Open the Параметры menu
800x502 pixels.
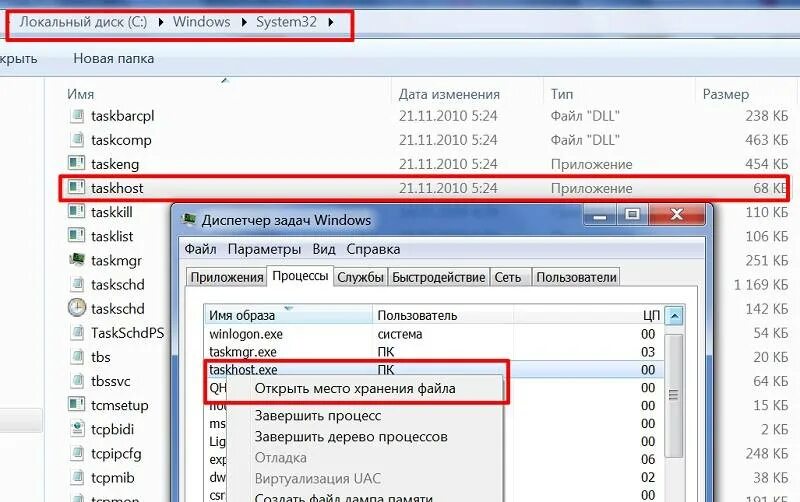coord(264,249)
